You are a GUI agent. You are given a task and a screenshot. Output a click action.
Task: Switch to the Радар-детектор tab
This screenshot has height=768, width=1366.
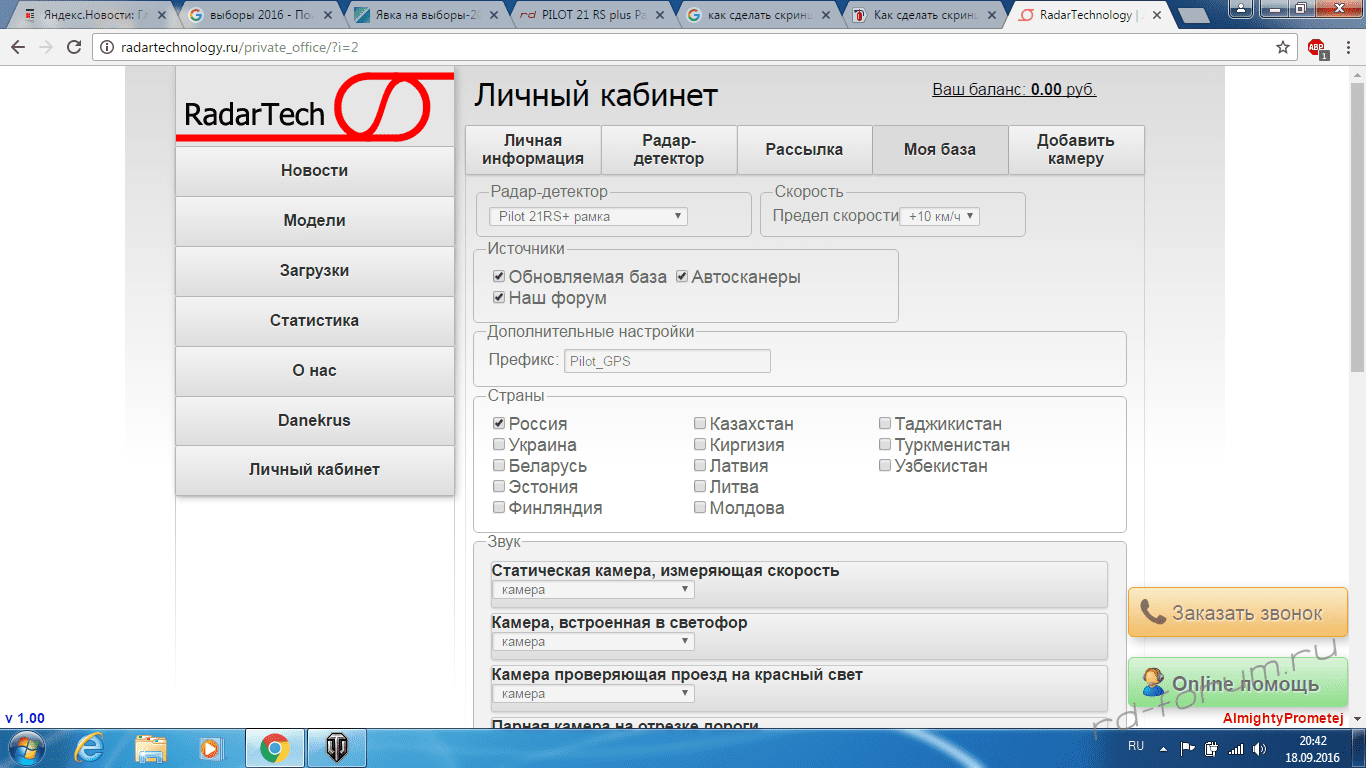[x=669, y=149]
